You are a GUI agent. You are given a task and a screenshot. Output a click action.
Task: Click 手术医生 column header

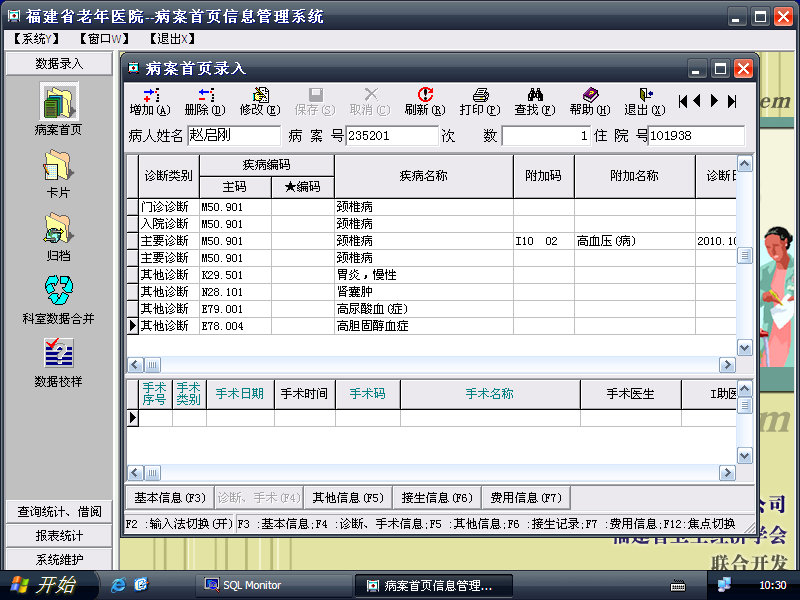click(x=631, y=394)
